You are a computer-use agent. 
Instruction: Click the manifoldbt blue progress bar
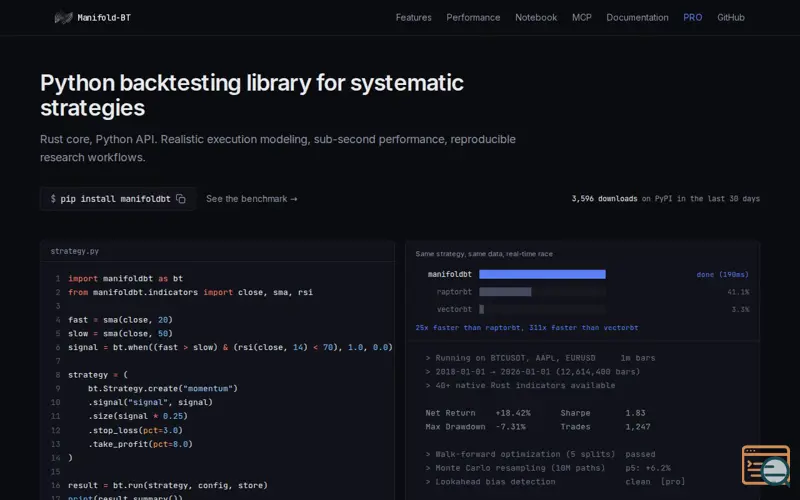click(542, 274)
